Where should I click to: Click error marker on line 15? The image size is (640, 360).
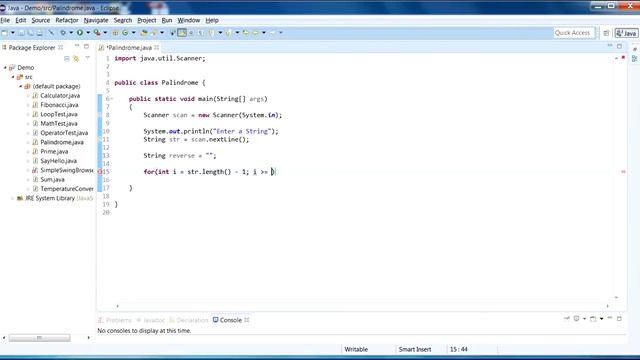pos(100,172)
